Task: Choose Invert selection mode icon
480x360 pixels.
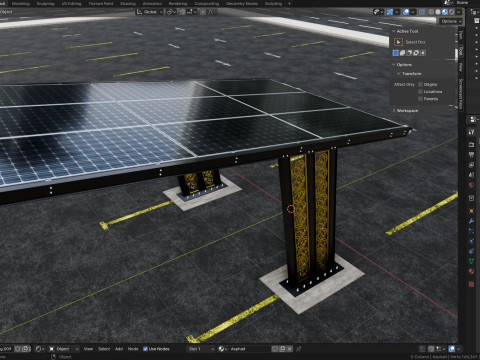Action: [x=416, y=53]
